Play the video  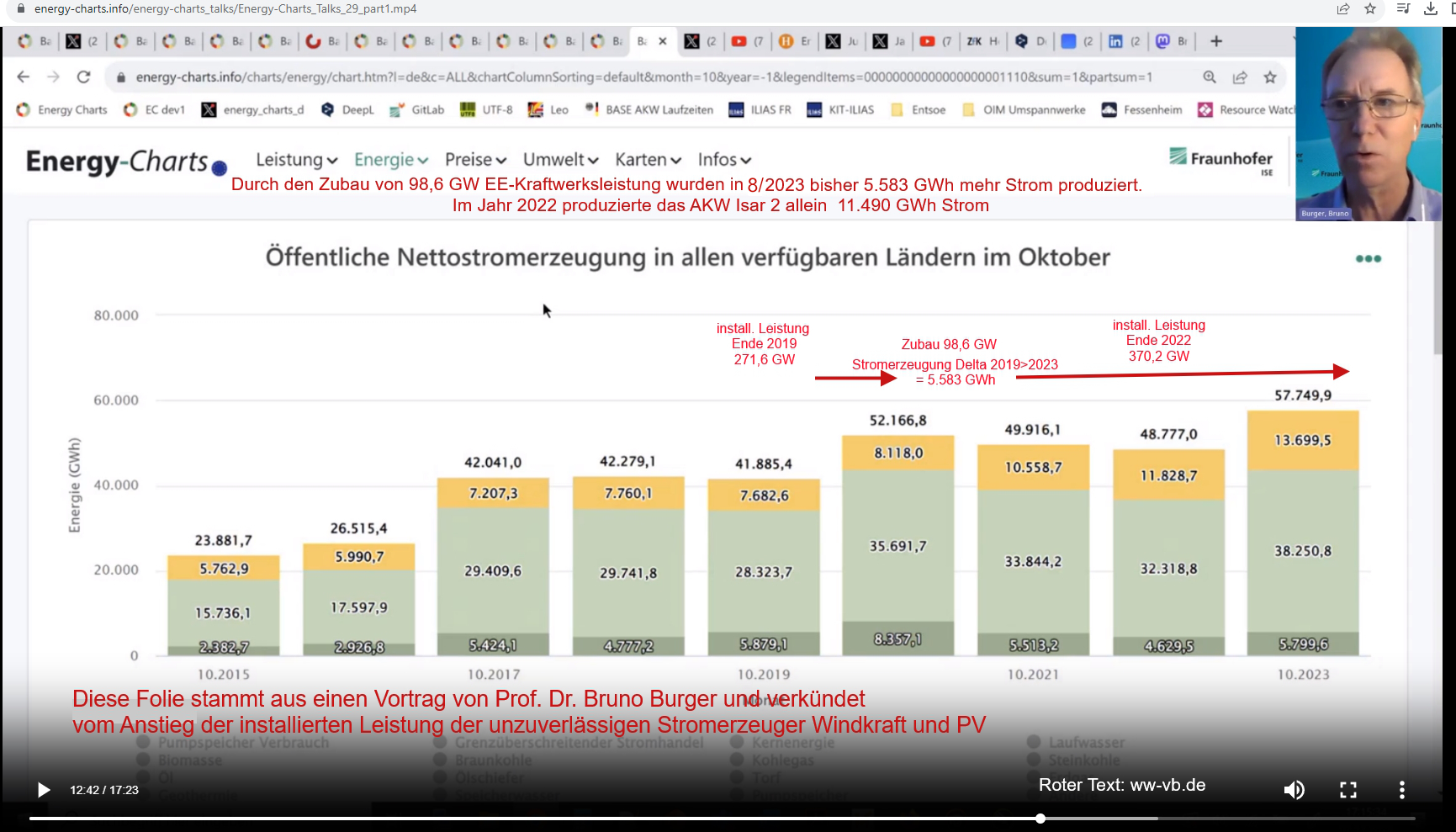[x=44, y=790]
